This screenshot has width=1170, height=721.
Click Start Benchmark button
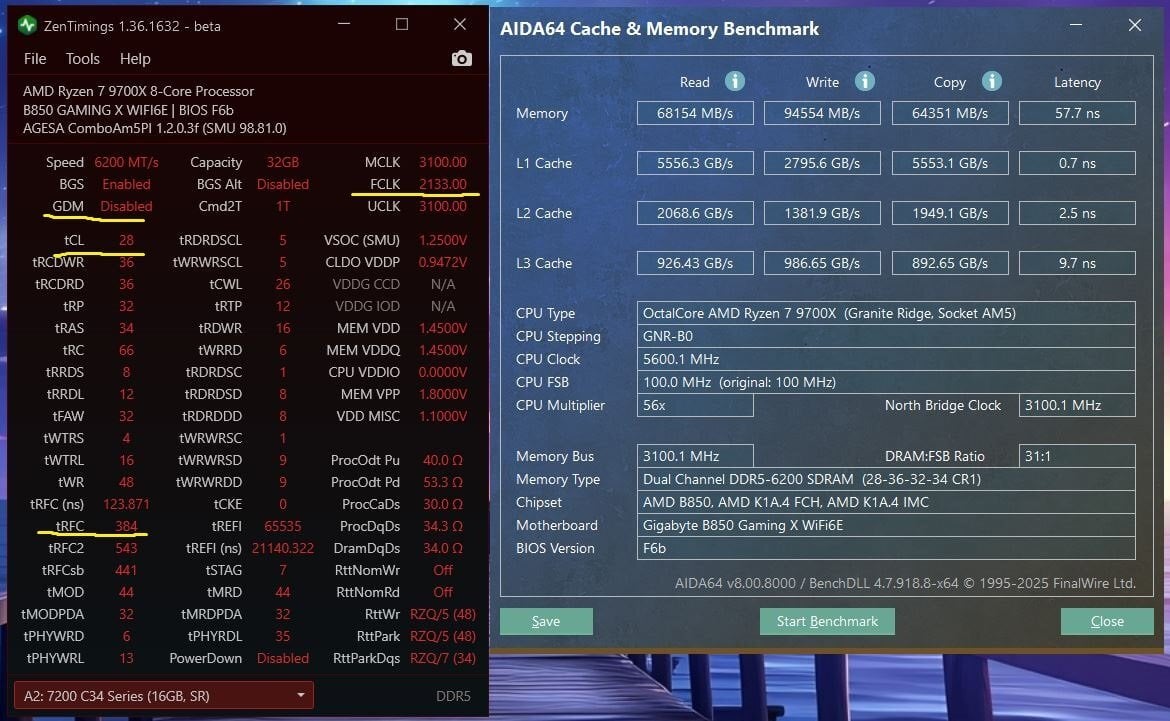[827, 621]
